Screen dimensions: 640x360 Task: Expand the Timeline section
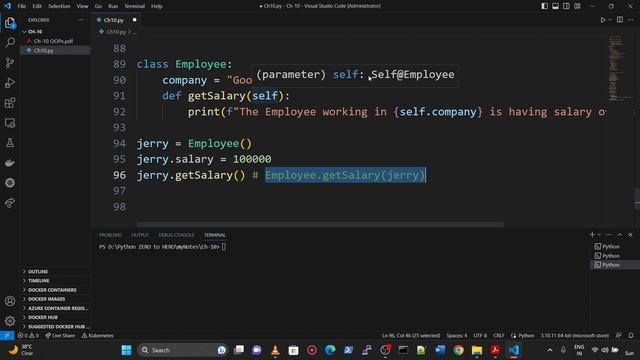tap(55, 280)
